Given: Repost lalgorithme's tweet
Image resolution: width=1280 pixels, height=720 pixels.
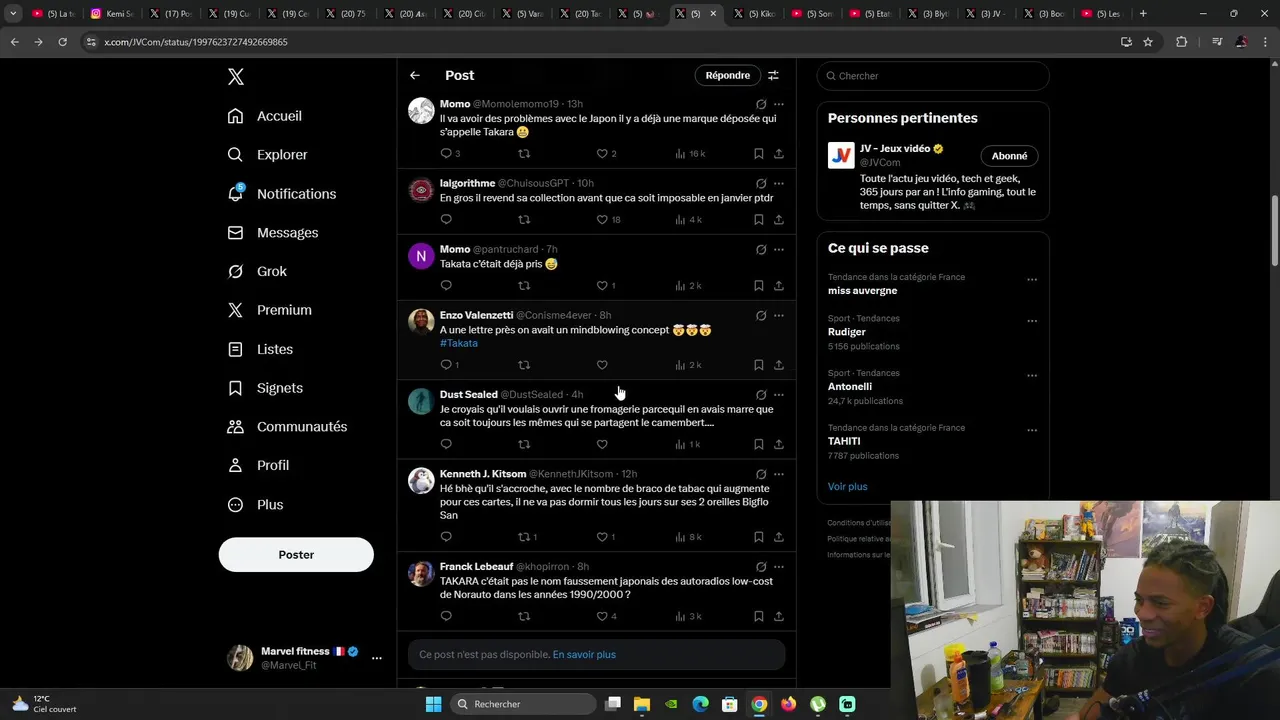Looking at the screenshot, I should pyautogui.click(x=524, y=219).
